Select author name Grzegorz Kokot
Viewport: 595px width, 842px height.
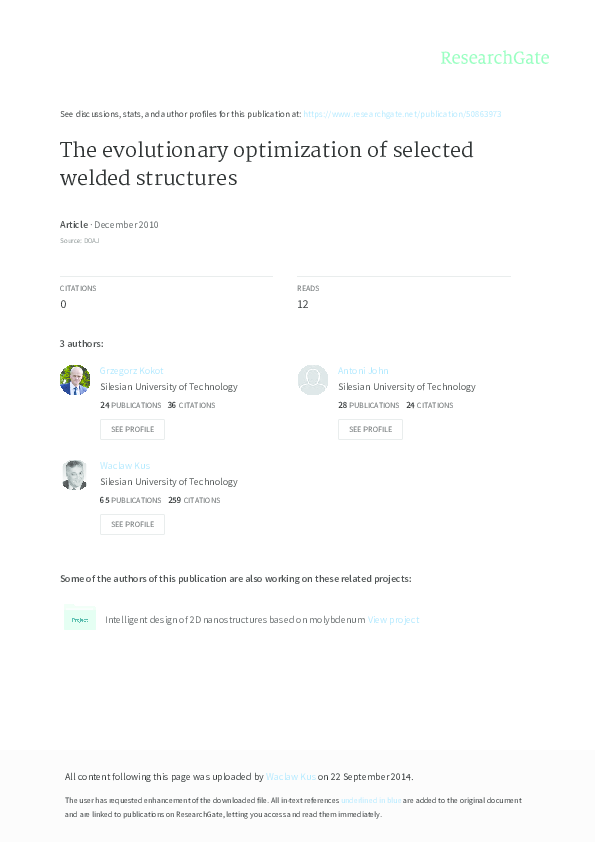click(131, 370)
